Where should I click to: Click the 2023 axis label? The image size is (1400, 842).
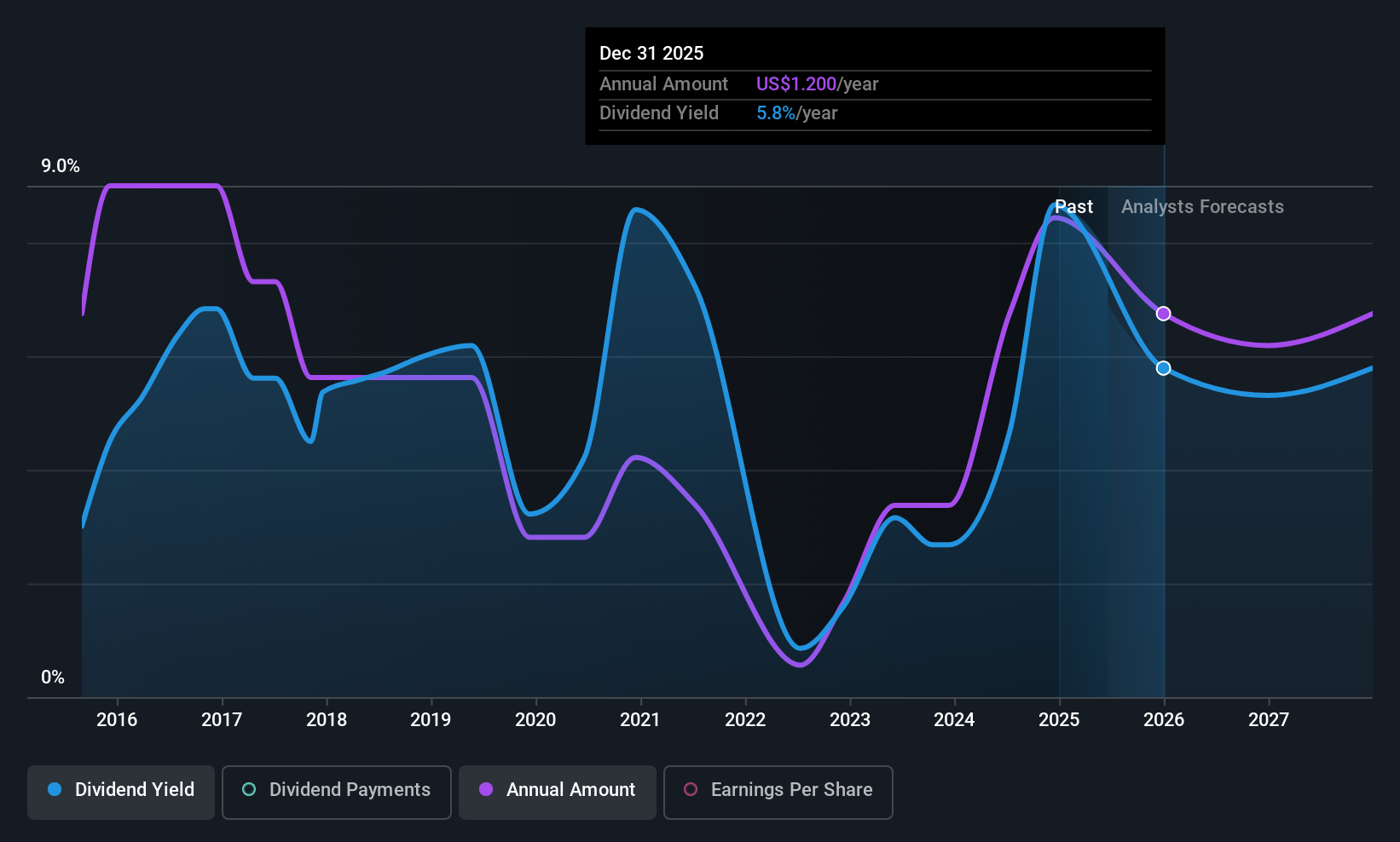click(850, 720)
